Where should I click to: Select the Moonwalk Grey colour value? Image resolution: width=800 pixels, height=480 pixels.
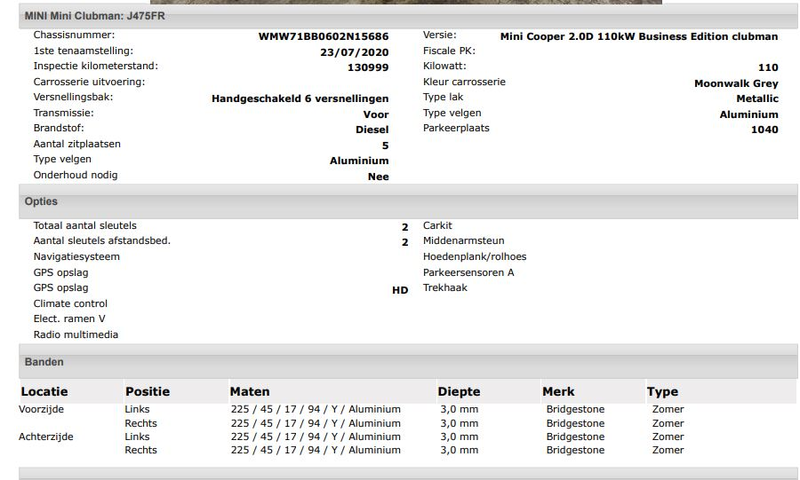[x=735, y=83]
